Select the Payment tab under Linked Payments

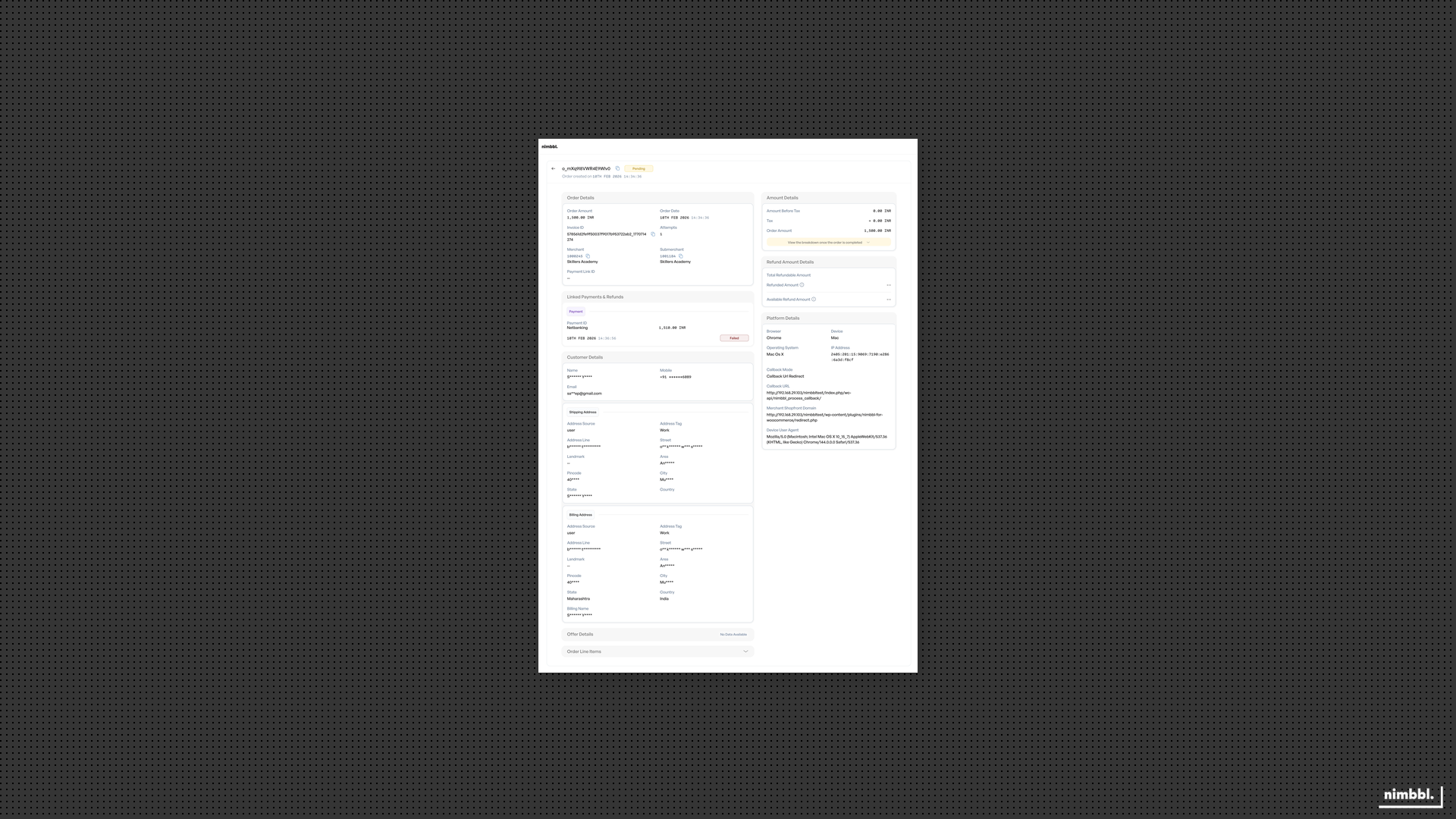[576, 311]
